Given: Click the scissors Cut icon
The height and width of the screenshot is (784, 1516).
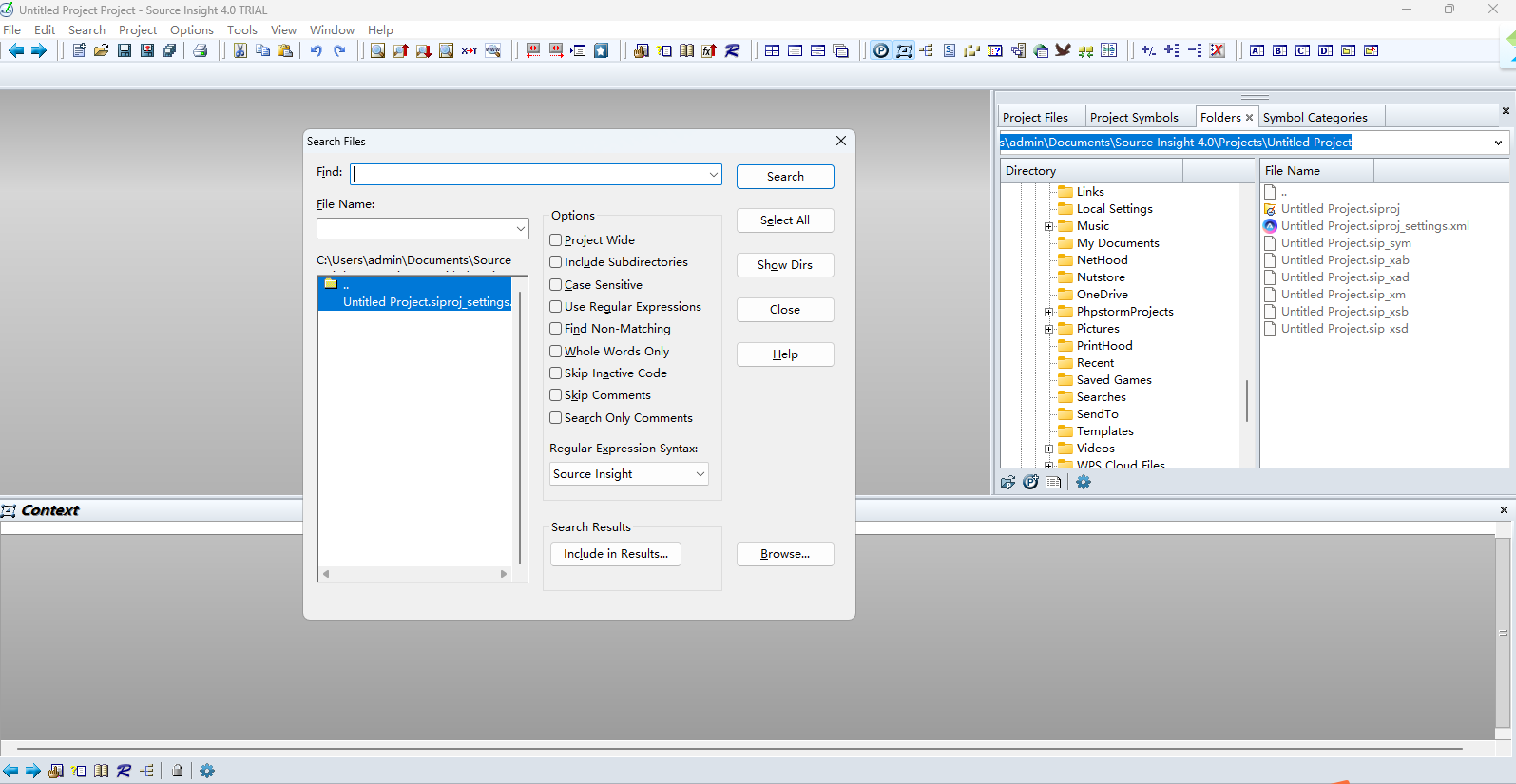Looking at the screenshot, I should [240, 50].
